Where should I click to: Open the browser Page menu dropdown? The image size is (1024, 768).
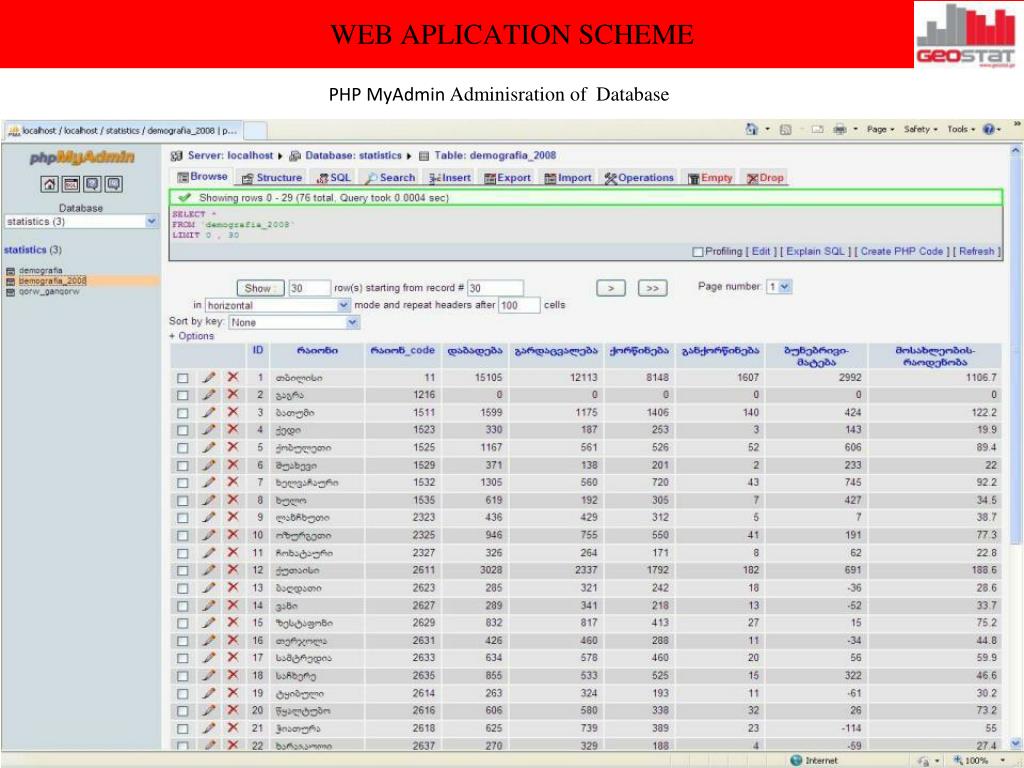(x=880, y=129)
